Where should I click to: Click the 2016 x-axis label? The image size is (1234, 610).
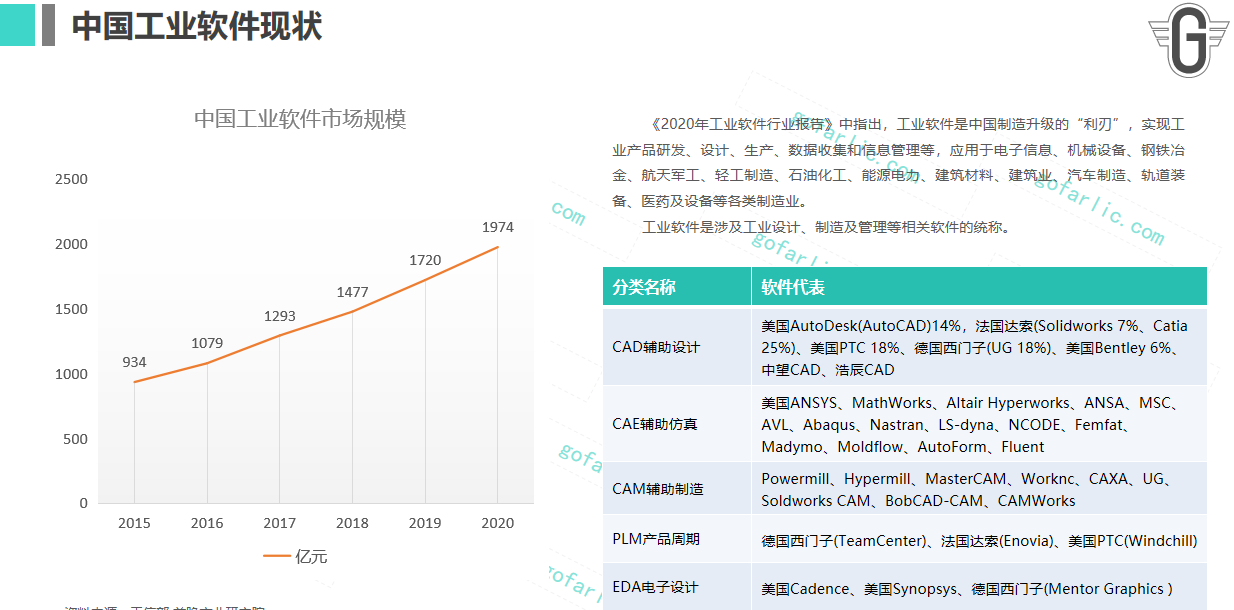207,523
